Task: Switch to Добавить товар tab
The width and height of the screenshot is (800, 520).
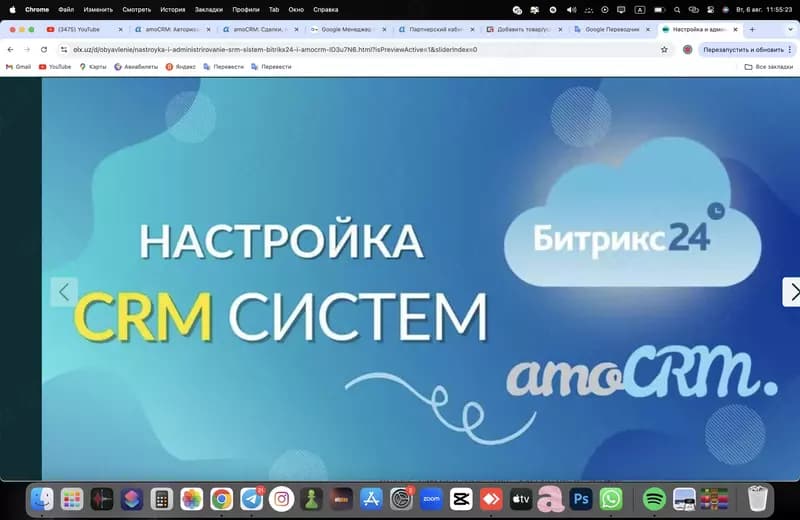Action: point(523,30)
